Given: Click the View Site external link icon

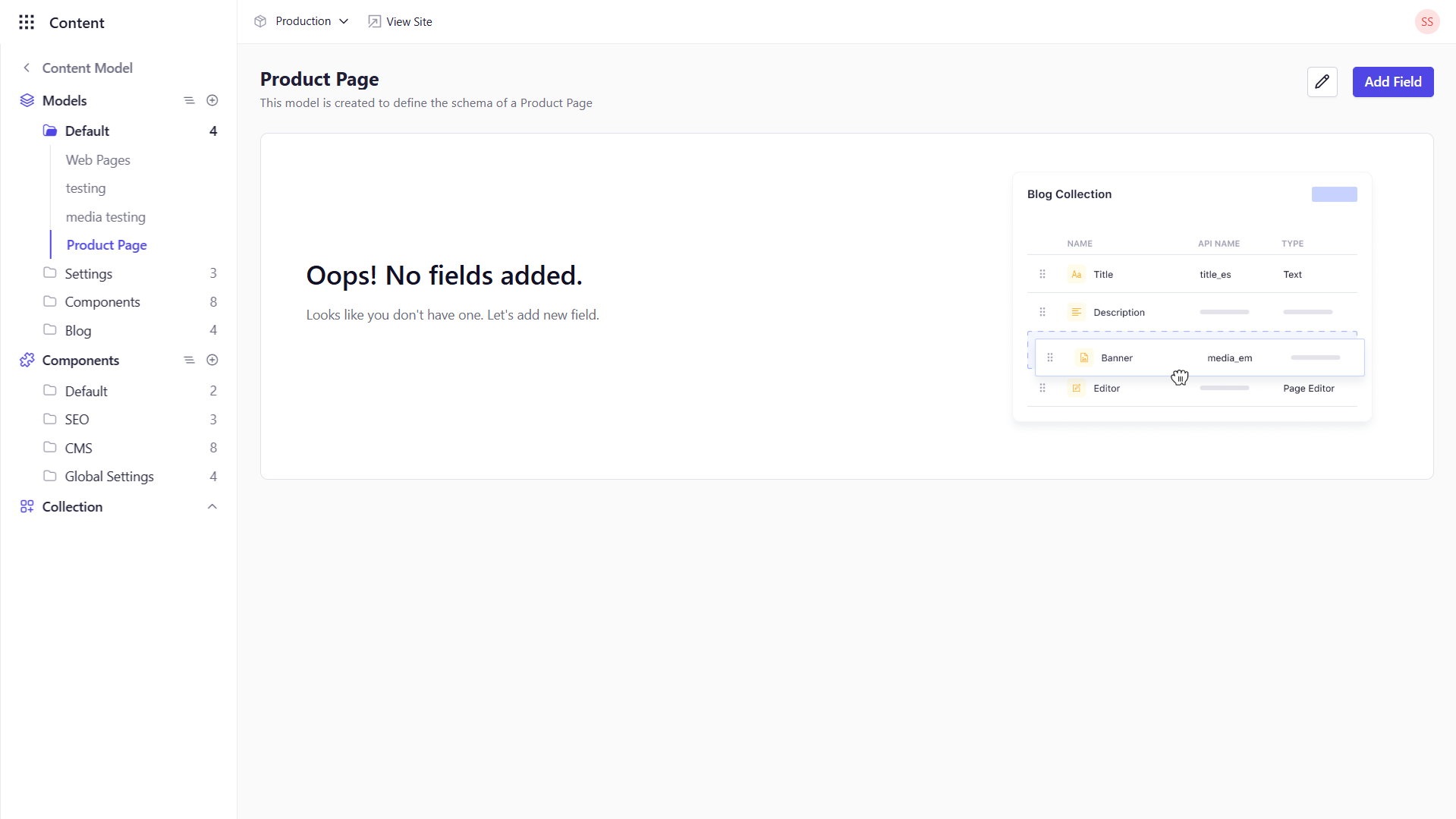Looking at the screenshot, I should click(374, 21).
